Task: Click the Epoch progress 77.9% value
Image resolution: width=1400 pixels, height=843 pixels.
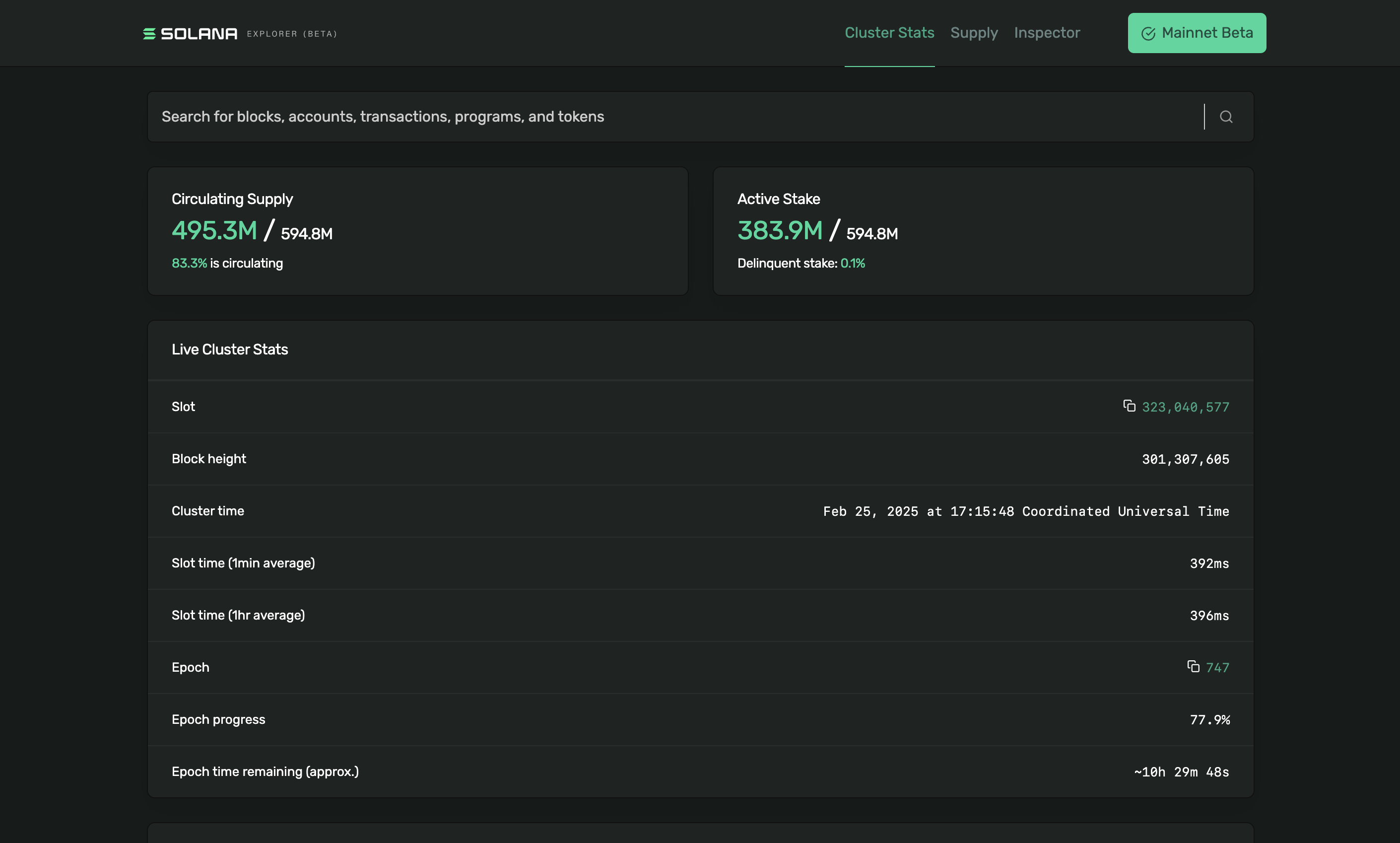Action: pyautogui.click(x=1209, y=720)
